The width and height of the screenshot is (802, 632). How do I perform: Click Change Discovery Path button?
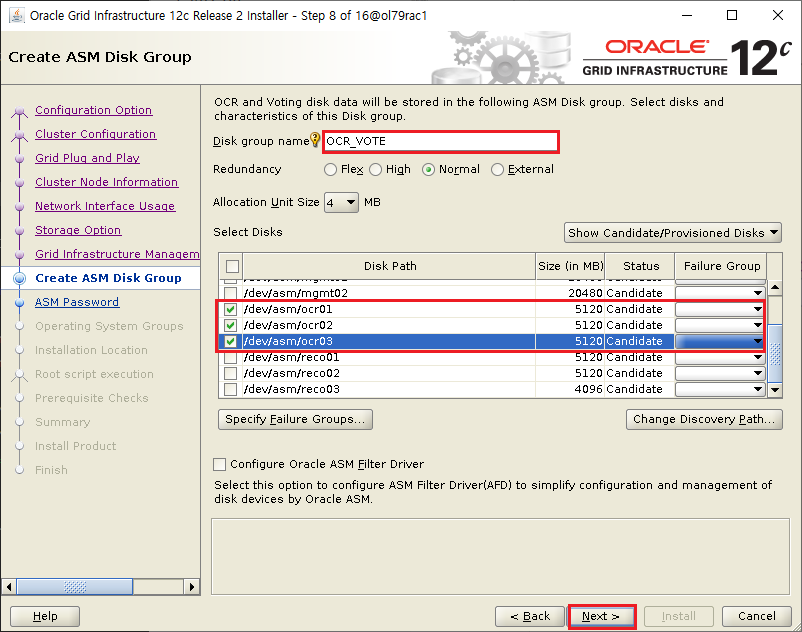pos(704,419)
